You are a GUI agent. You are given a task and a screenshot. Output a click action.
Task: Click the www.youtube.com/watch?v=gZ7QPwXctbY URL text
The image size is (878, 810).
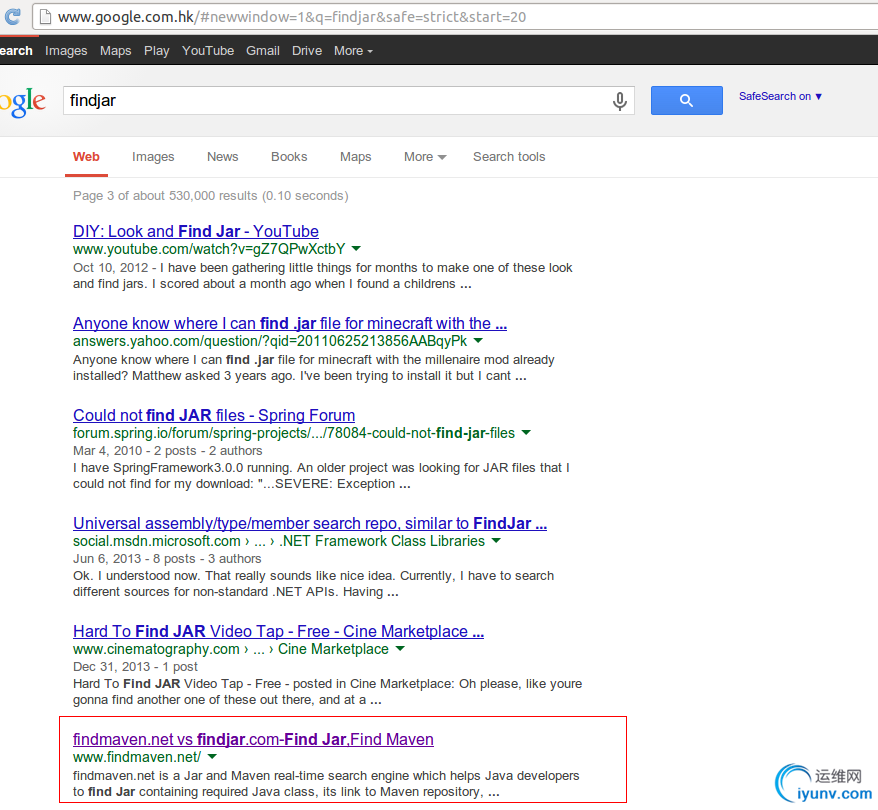click(x=209, y=249)
